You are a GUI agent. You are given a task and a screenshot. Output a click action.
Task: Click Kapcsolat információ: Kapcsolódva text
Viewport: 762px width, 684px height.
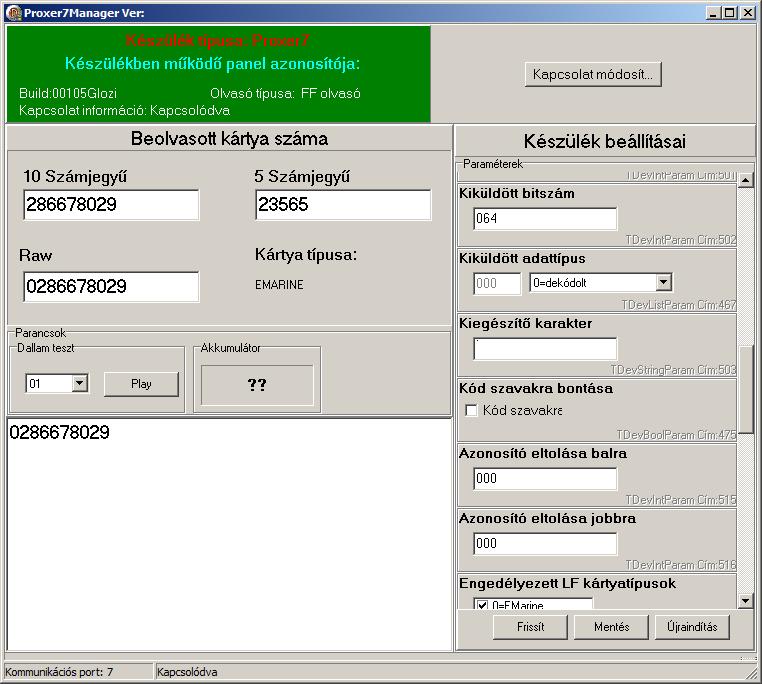124,110
